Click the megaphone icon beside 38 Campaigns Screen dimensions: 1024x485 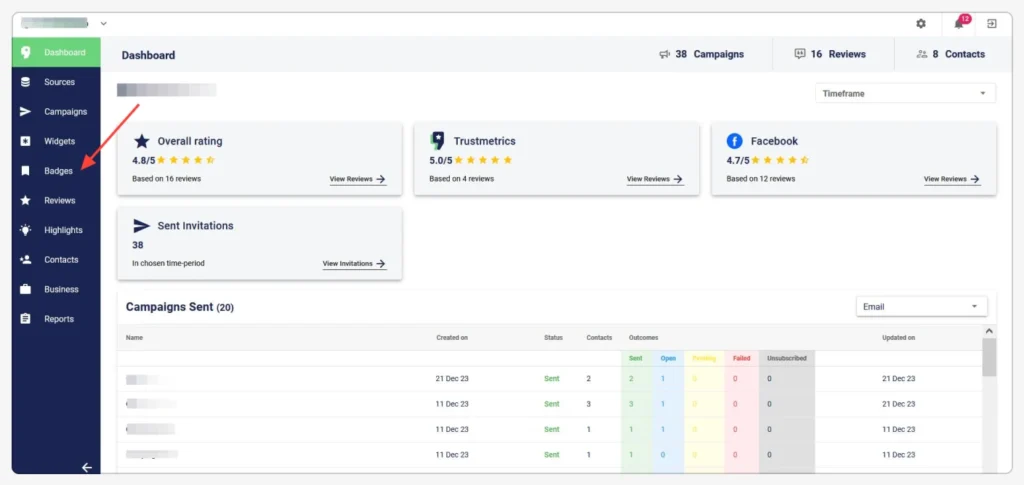(664, 54)
